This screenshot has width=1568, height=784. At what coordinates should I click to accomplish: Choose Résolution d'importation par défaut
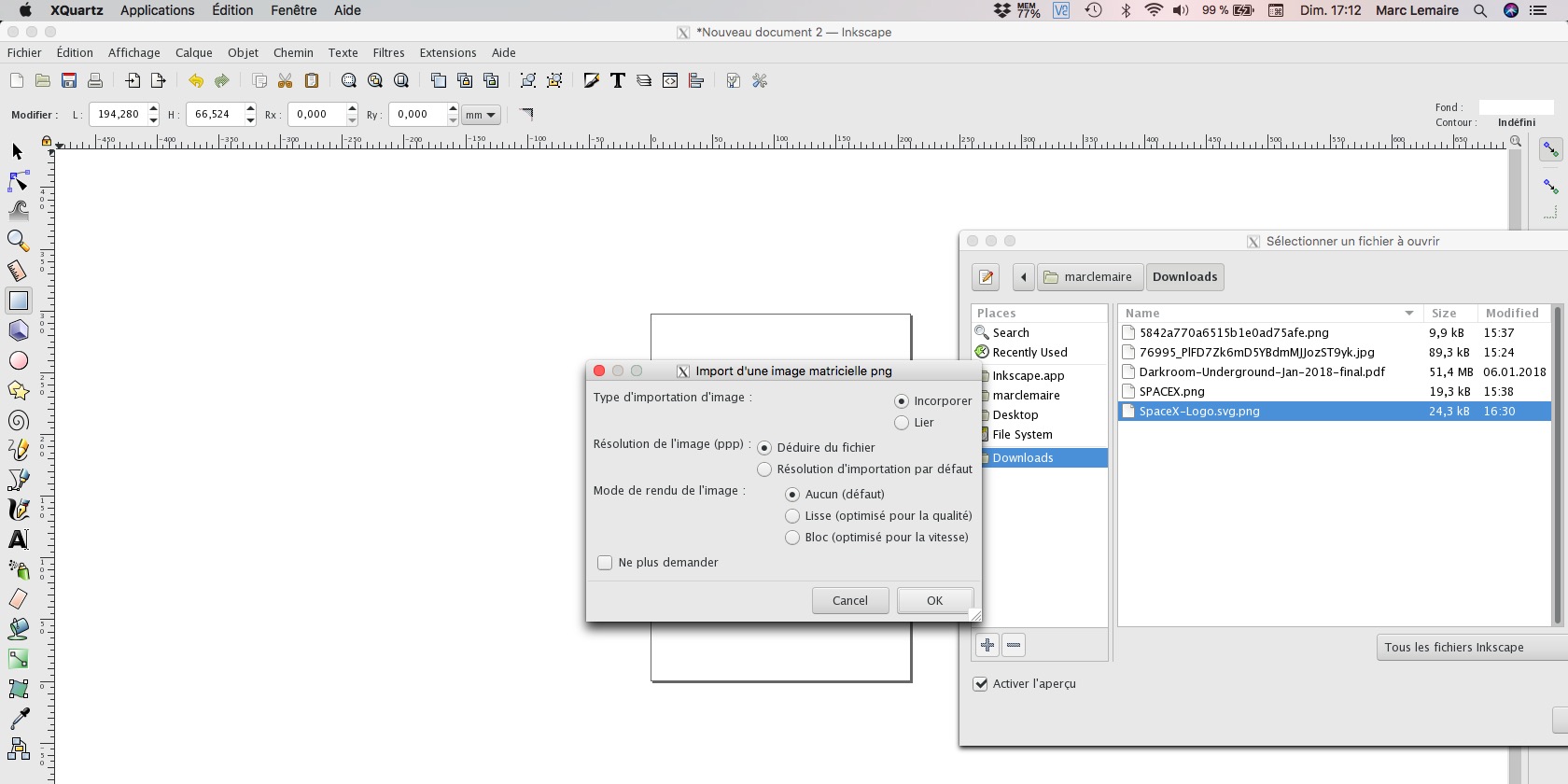coord(764,469)
